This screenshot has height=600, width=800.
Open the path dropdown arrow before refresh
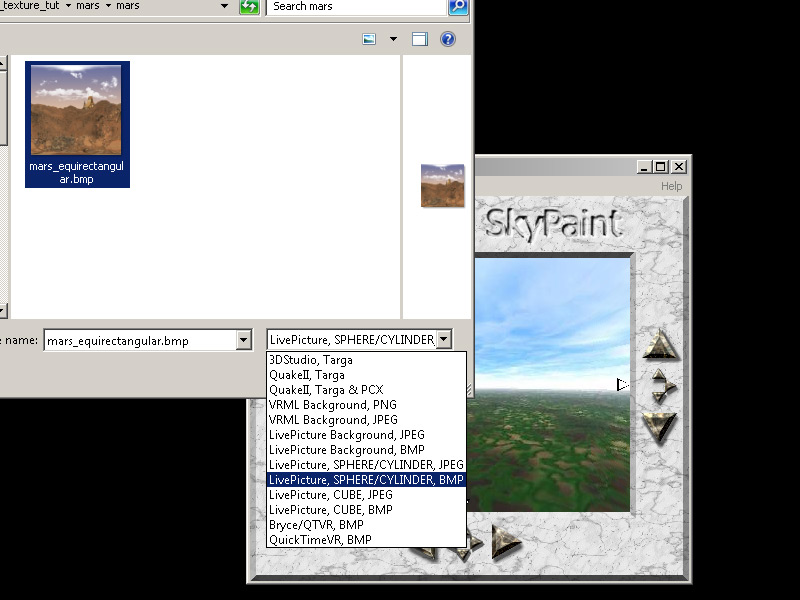(224, 6)
